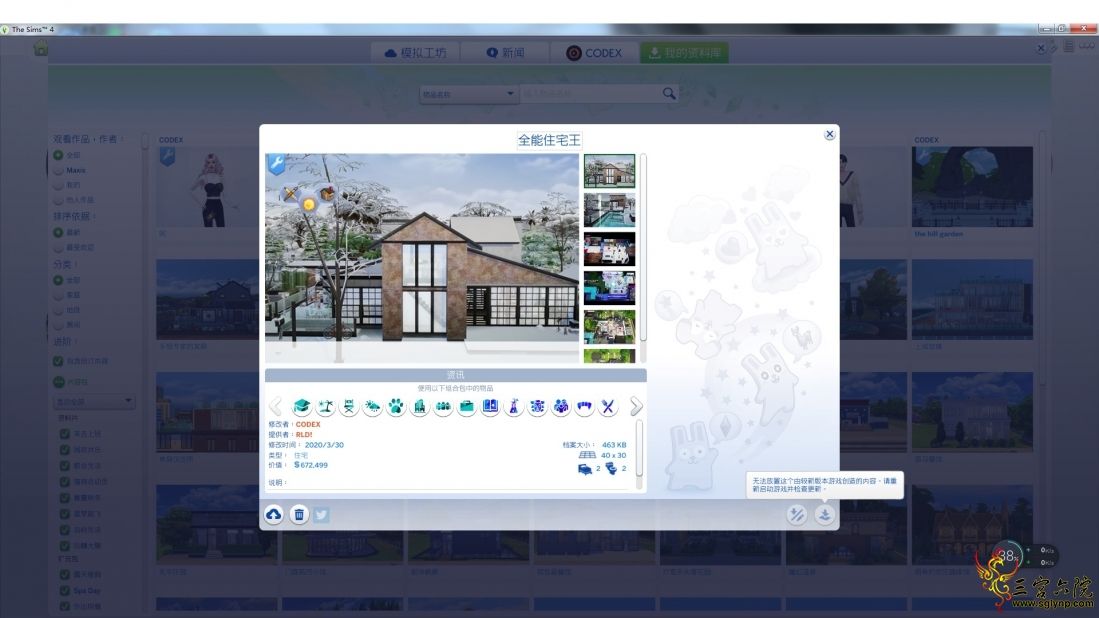The width and height of the screenshot is (1099, 618).
Task: Switch to the 模拟工坊 tab
Action: [416, 53]
